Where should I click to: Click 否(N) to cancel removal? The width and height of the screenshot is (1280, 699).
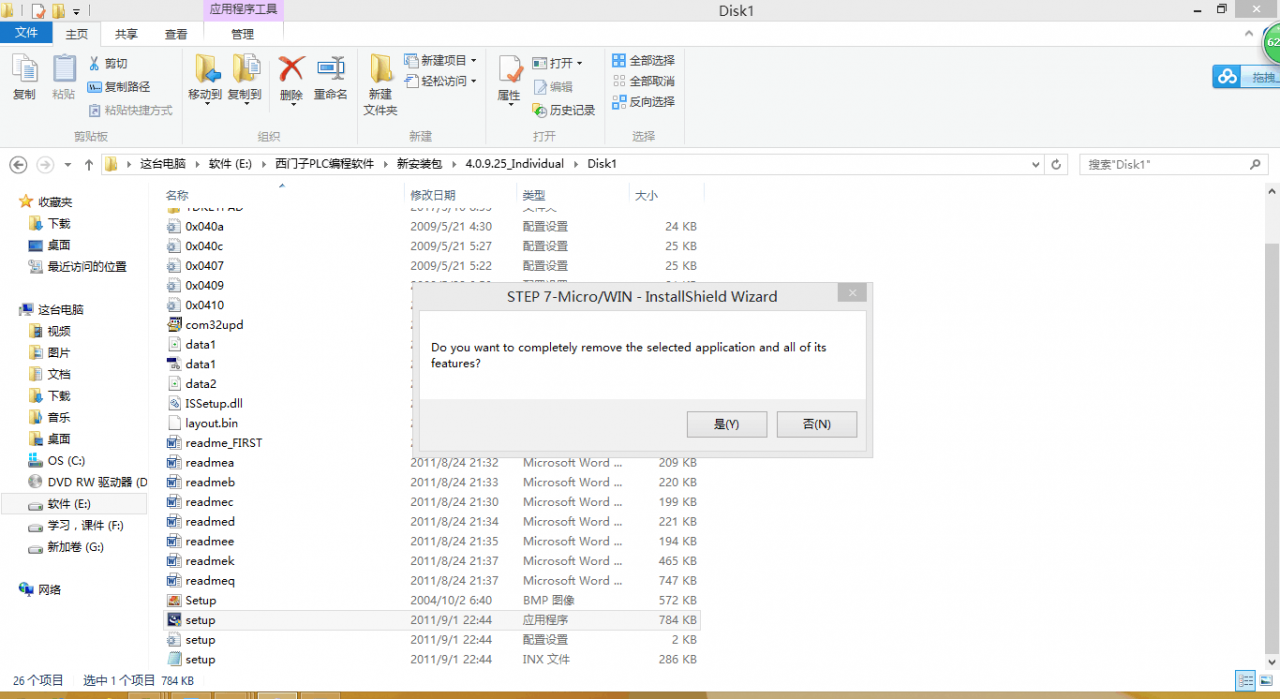(x=817, y=424)
